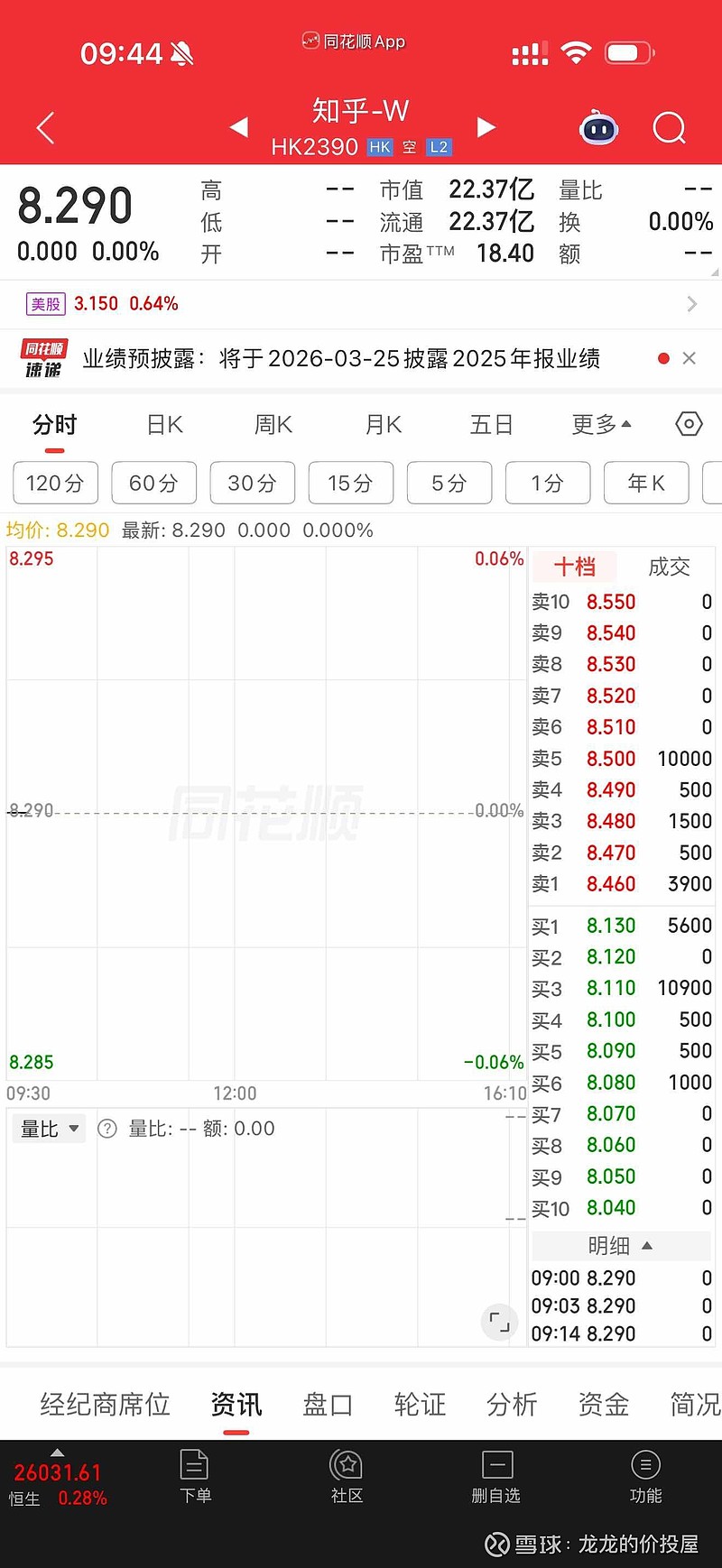Select the 分时 chart tab
The image size is (722, 1568).
click(54, 424)
